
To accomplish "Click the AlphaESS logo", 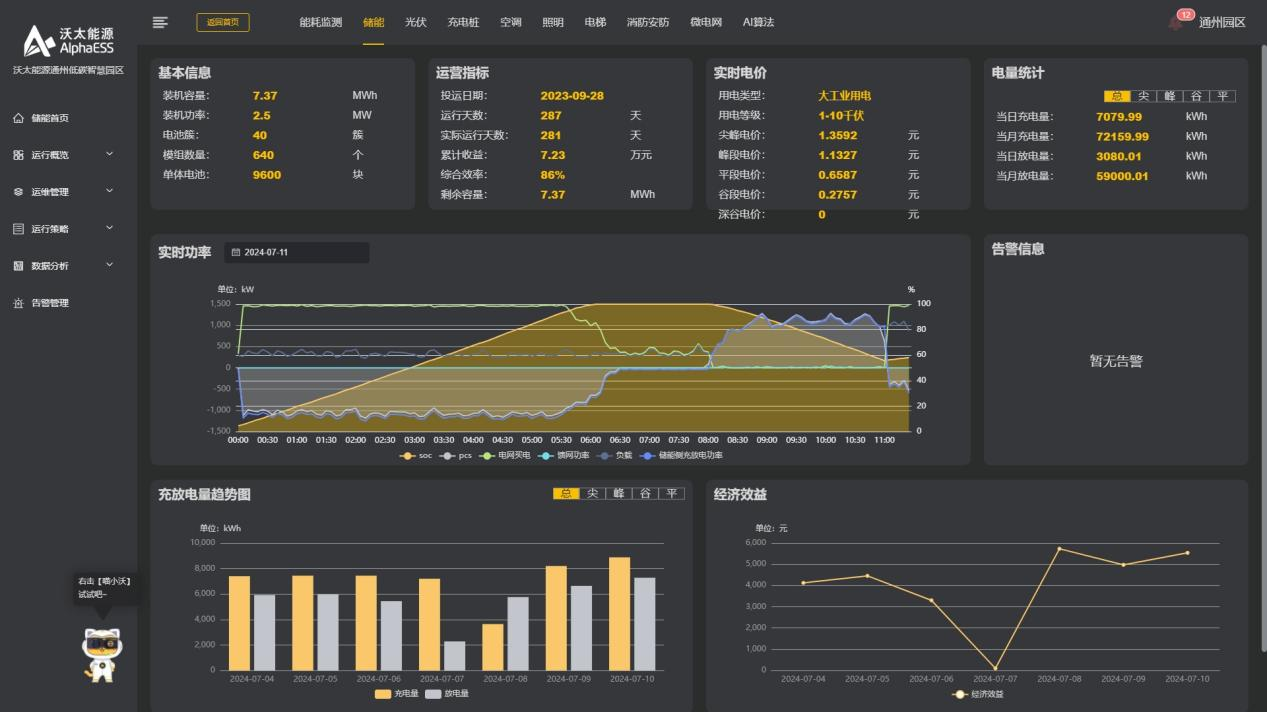I will point(68,42).
